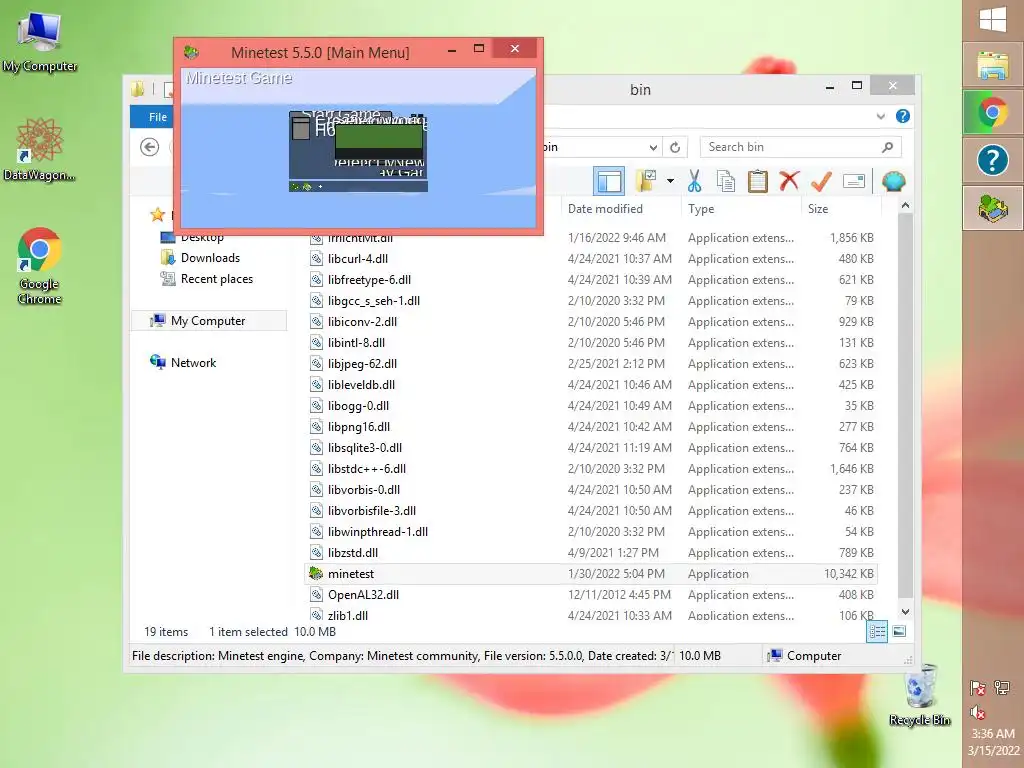Open My Computer desktop icon
Screen dimensions: 1024x768
pyautogui.click(x=40, y=41)
